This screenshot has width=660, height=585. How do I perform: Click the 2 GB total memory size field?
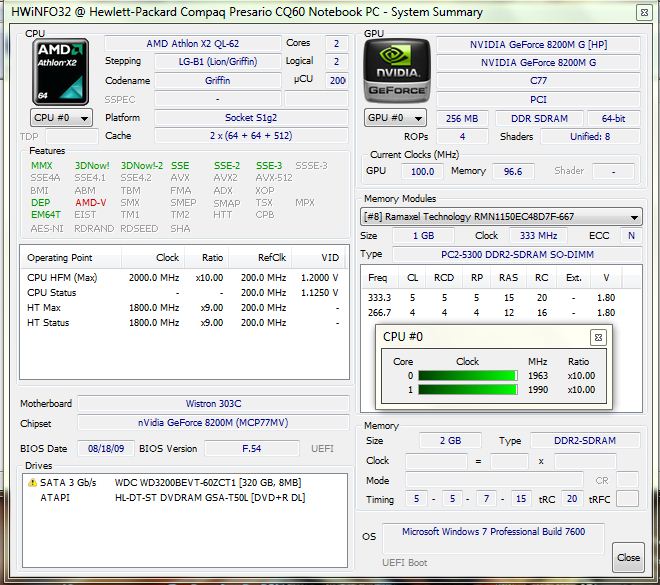[450, 441]
